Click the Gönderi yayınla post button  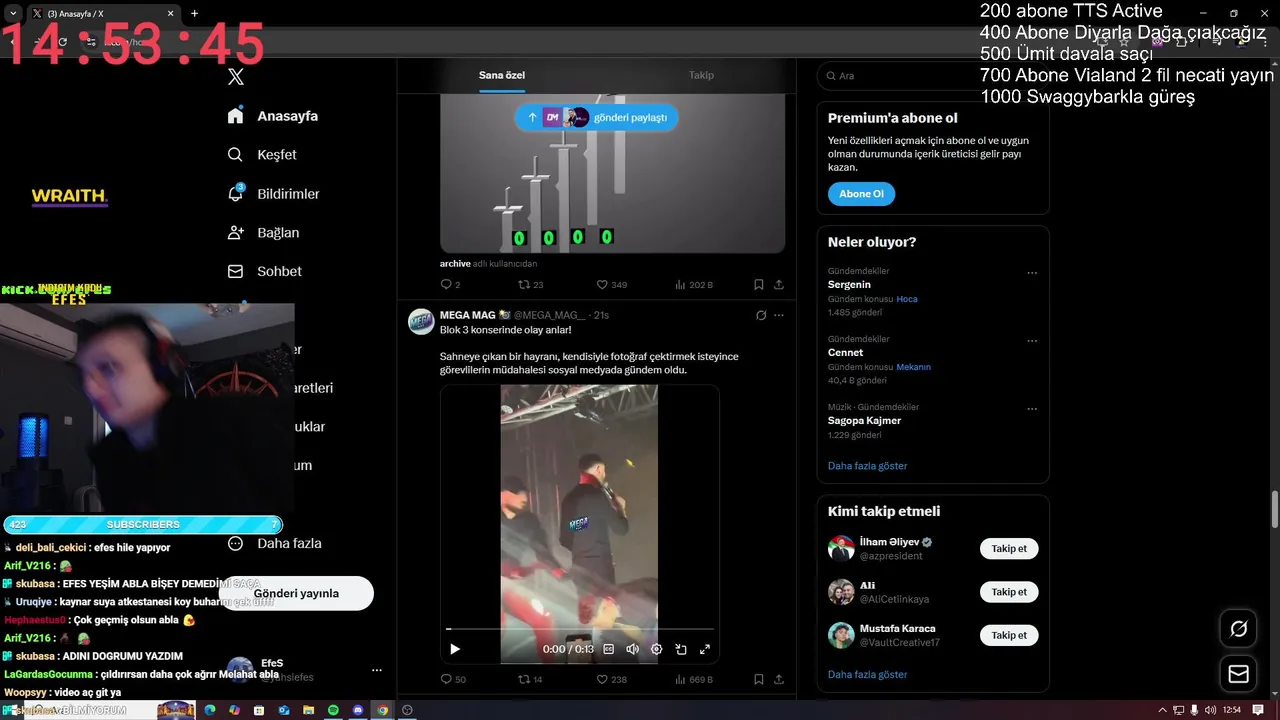296,593
